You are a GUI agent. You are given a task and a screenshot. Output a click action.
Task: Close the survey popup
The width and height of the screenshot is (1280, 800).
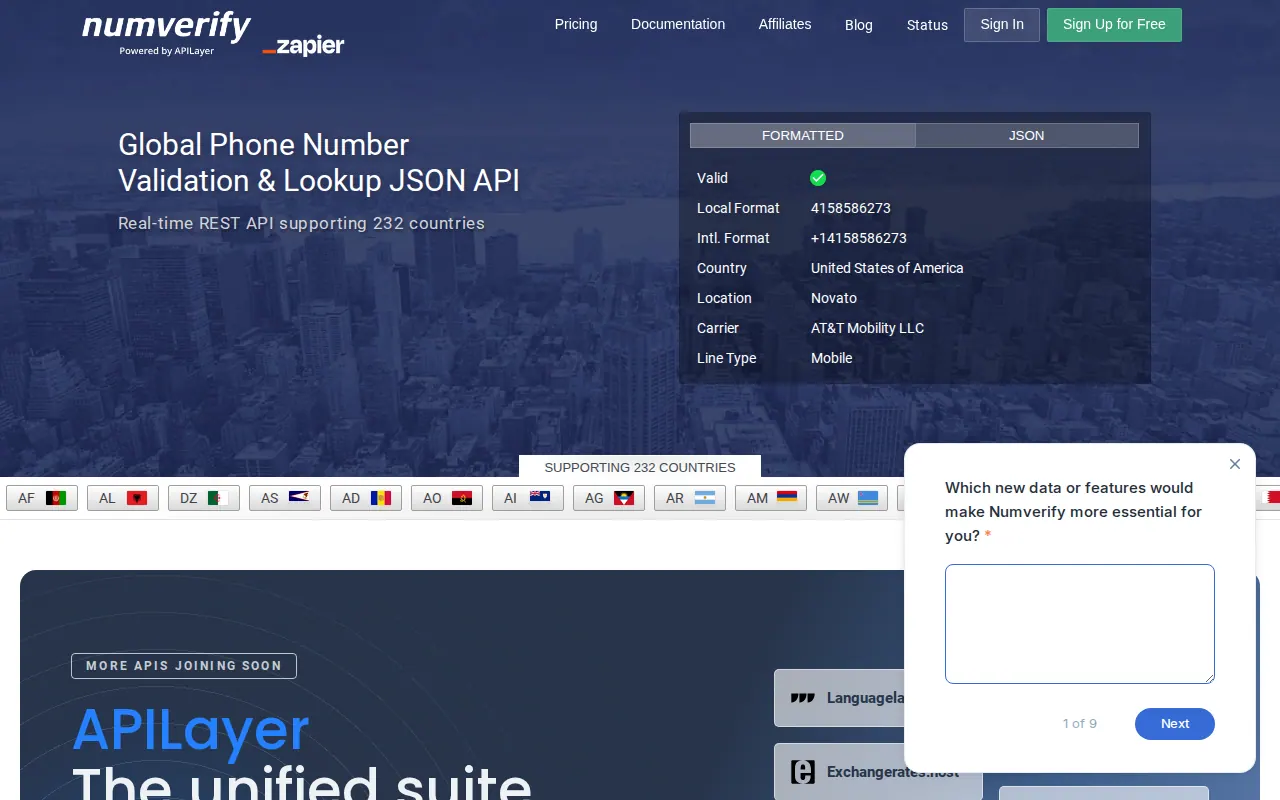[x=1235, y=464]
